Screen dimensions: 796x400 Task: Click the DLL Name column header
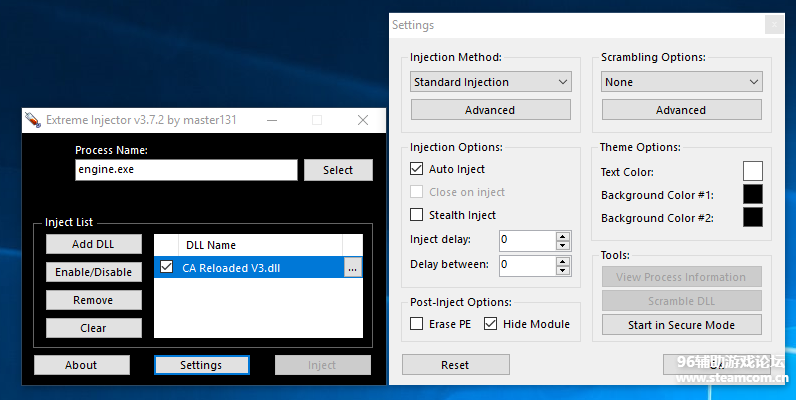(260, 245)
